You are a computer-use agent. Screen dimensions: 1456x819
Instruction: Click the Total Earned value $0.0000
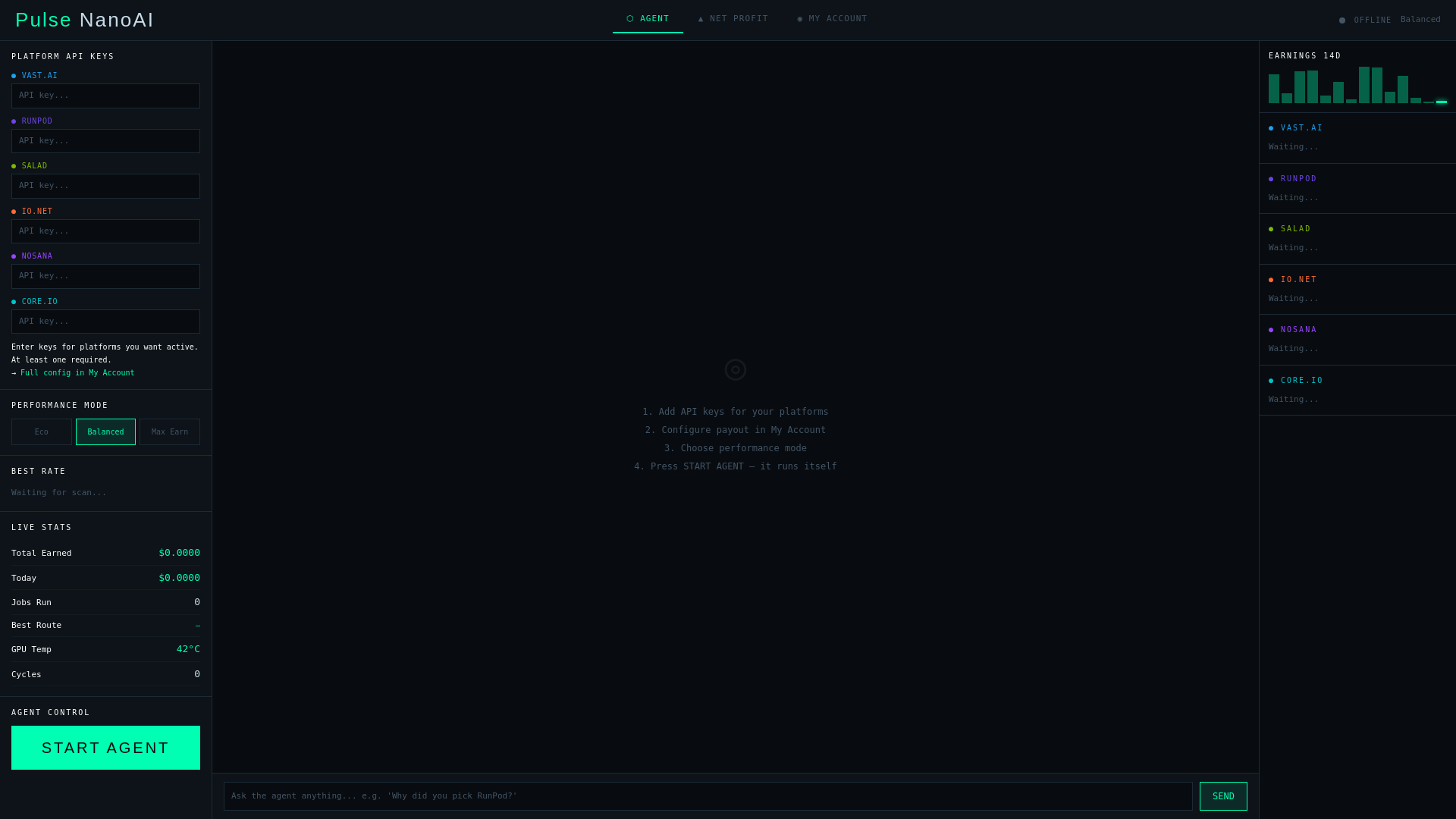tap(180, 553)
